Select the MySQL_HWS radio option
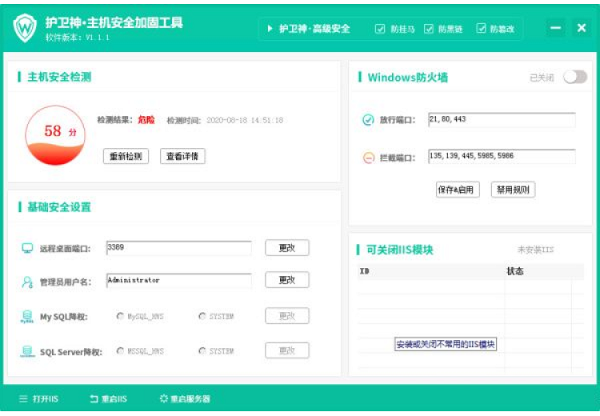Image resolution: width=600 pixels, height=416 pixels. click(120, 316)
